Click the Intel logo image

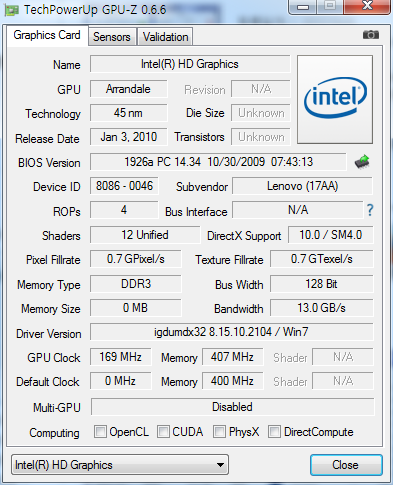335,99
